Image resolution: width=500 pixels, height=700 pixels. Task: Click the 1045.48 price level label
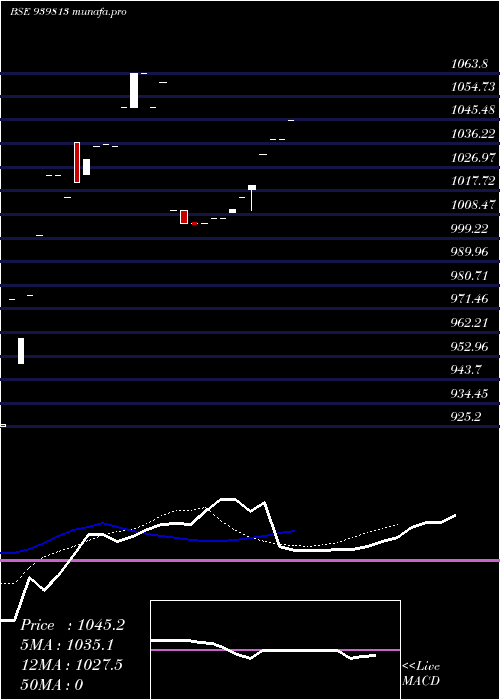point(473,110)
